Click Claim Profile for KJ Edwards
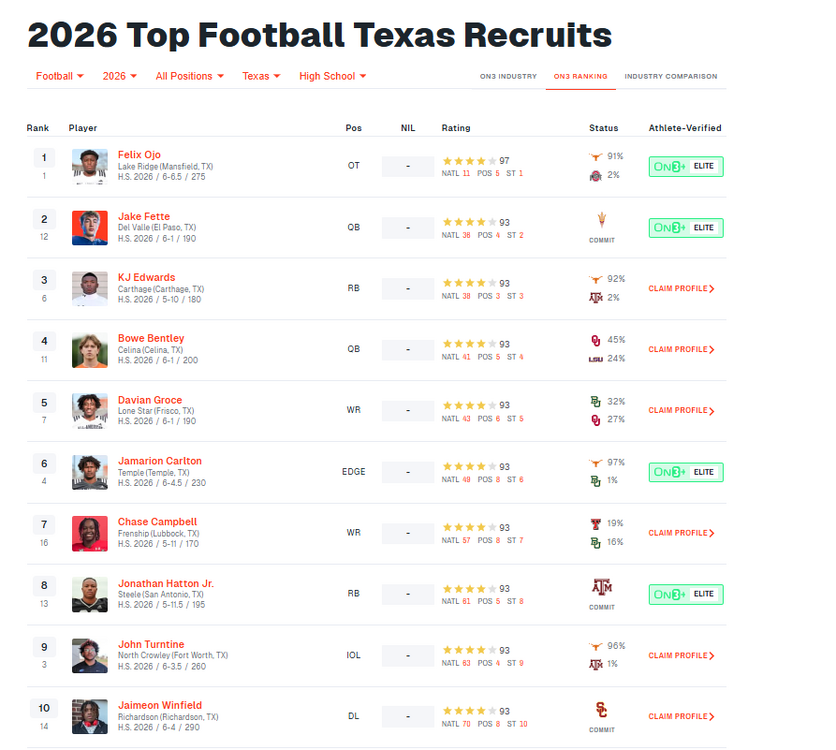 [x=681, y=289]
